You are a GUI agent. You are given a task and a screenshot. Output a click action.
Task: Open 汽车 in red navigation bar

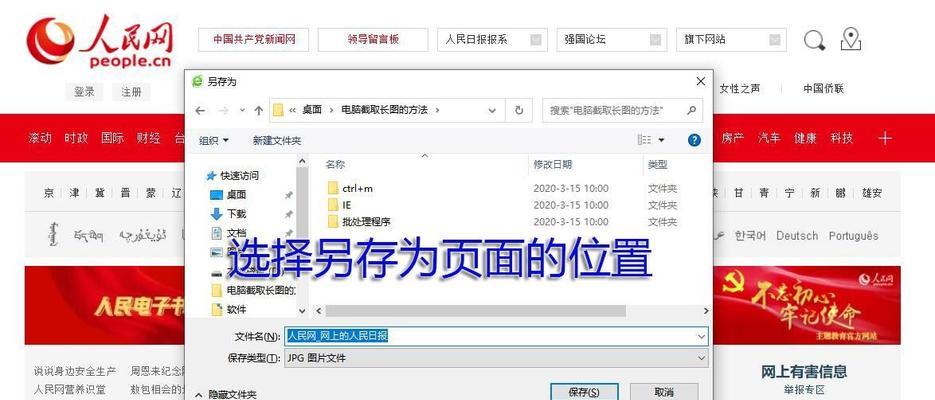pos(769,138)
